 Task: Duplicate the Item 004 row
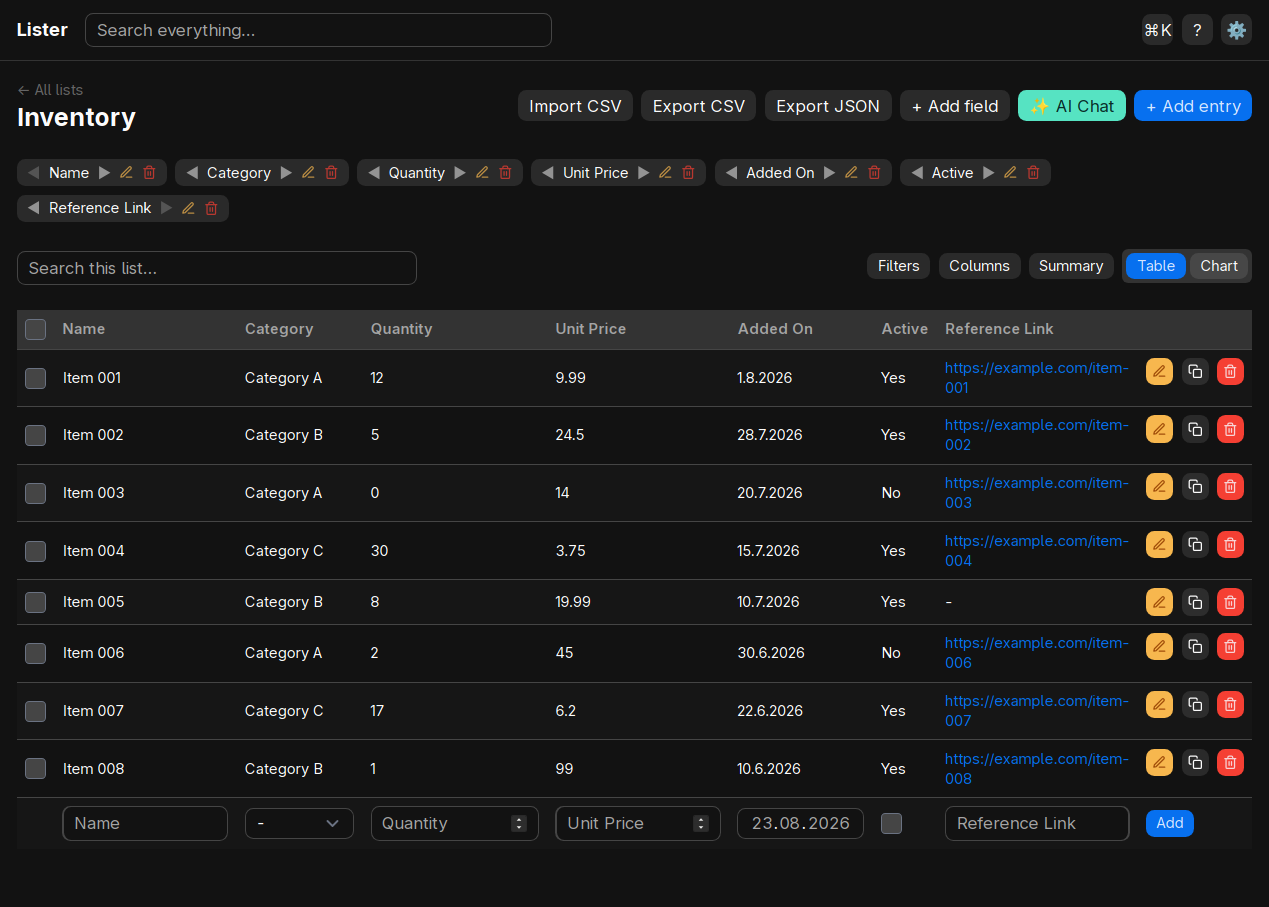(x=1195, y=544)
